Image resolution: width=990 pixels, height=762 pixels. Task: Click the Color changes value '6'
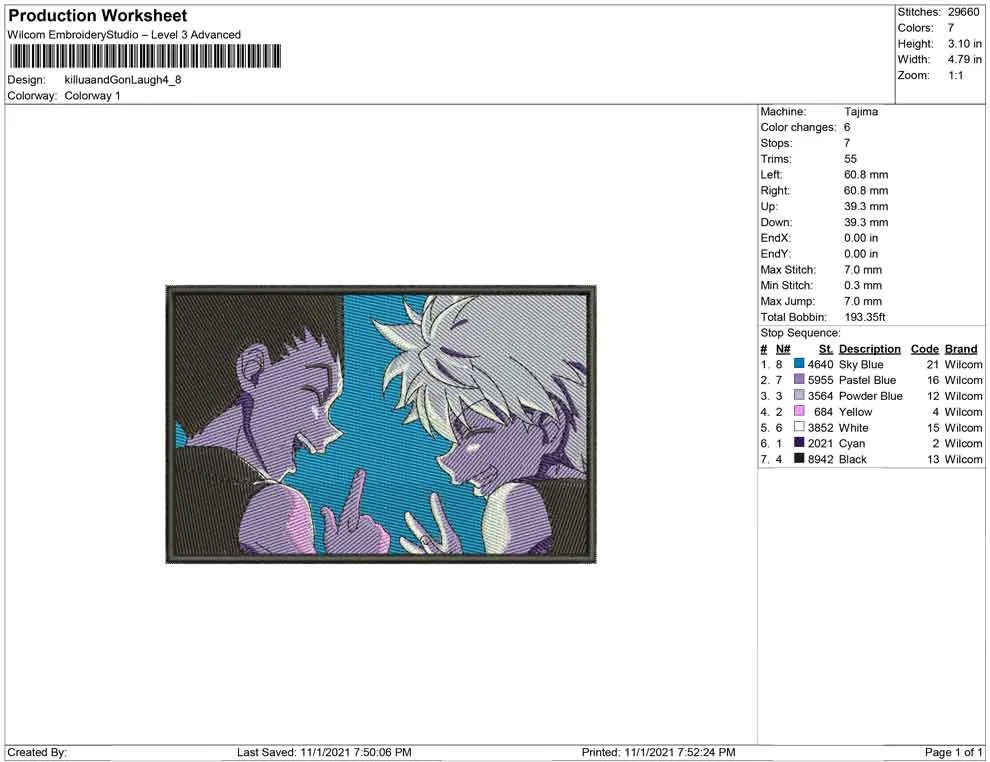point(847,128)
